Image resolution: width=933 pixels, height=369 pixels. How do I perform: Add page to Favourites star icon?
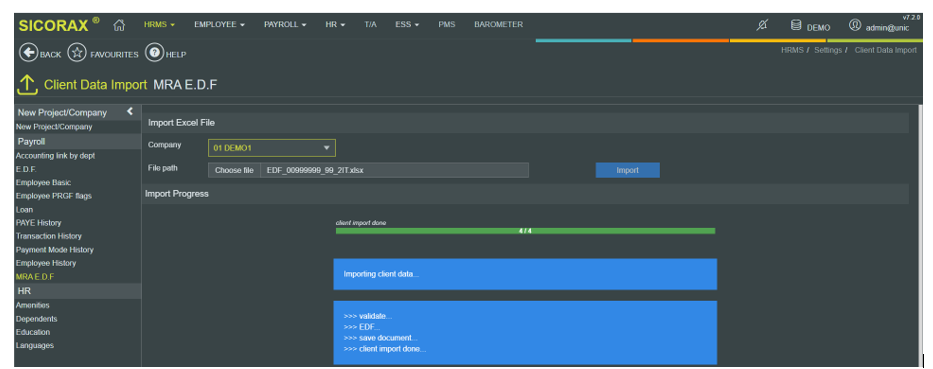(x=76, y=52)
